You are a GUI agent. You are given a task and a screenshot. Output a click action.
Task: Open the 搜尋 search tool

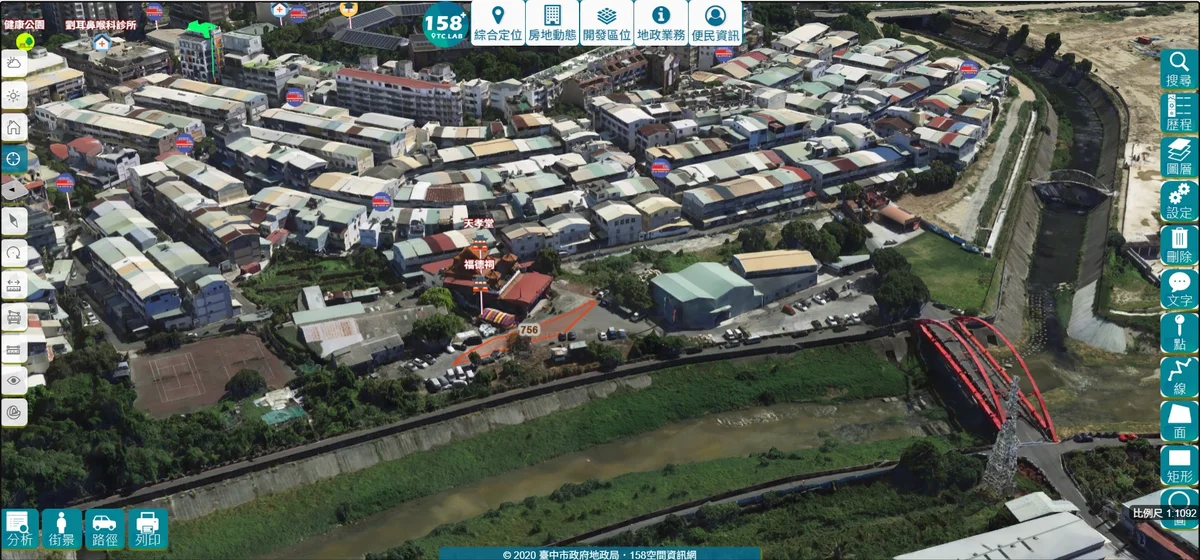[x=1179, y=70]
